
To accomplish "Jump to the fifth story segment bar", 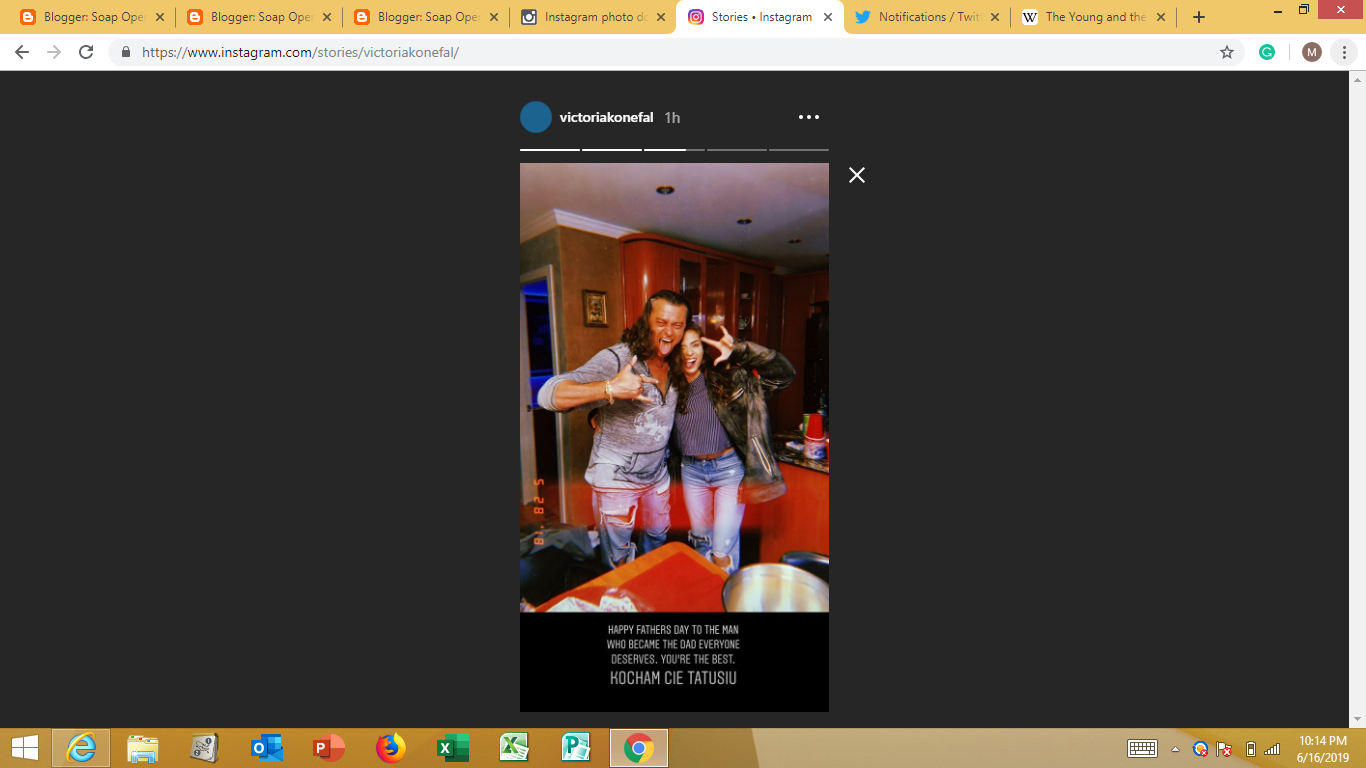I will coord(799,150).
